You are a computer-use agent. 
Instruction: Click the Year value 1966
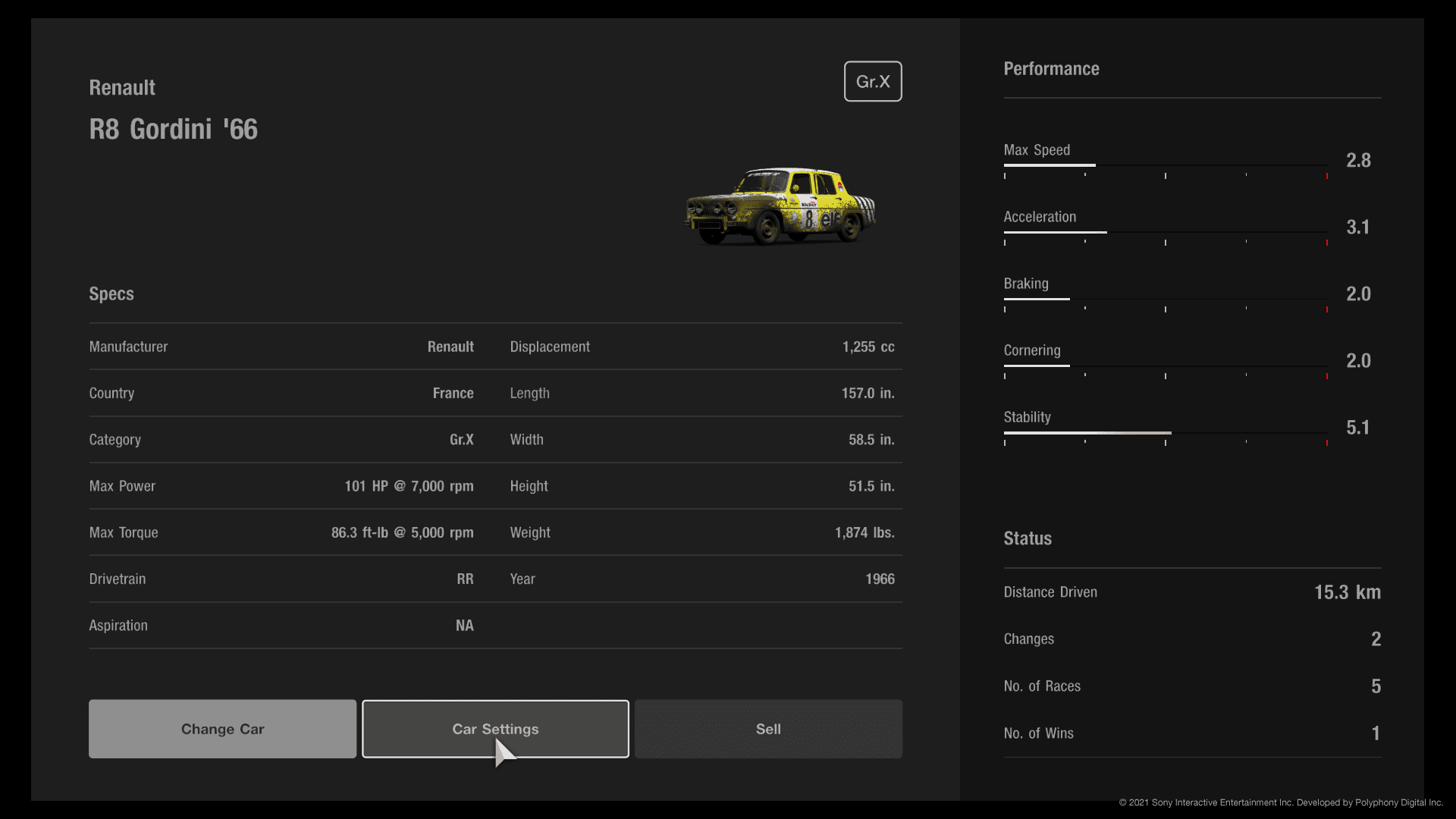pyautogui.click(x=880, y=579)
